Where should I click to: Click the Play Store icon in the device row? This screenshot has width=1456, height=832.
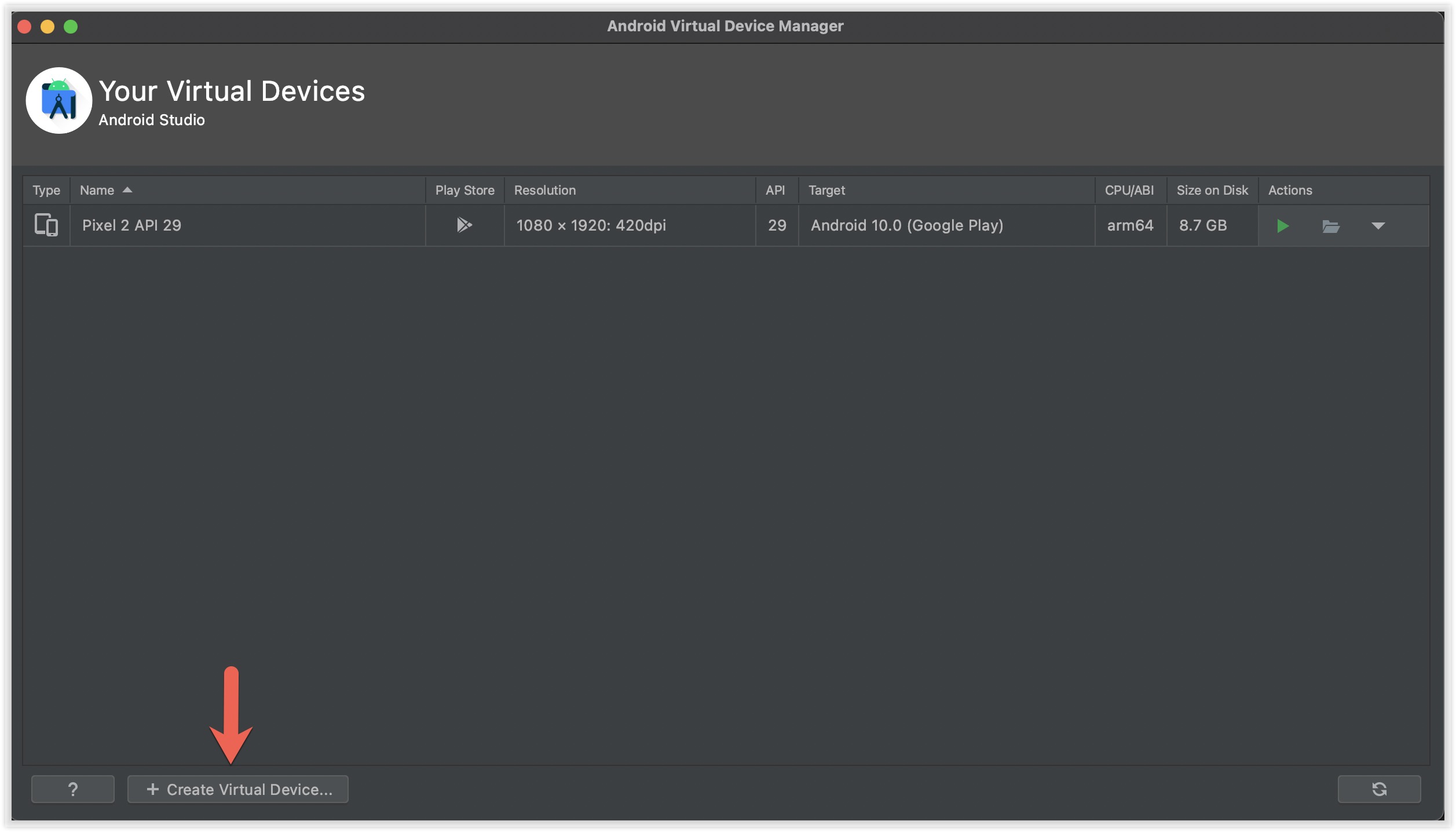click(x=464, y=225)
